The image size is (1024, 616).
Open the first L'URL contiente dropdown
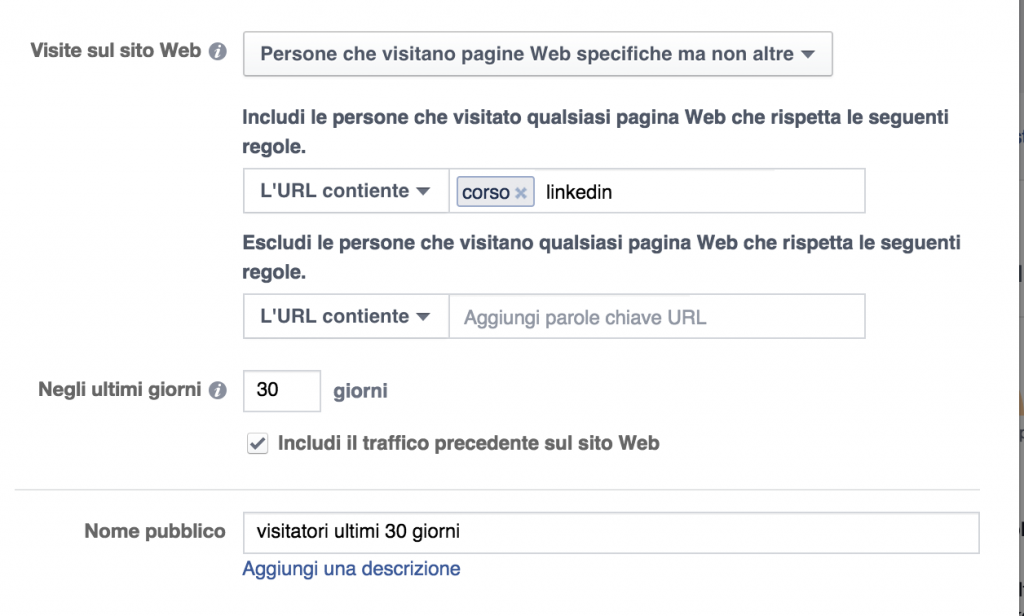345,190
